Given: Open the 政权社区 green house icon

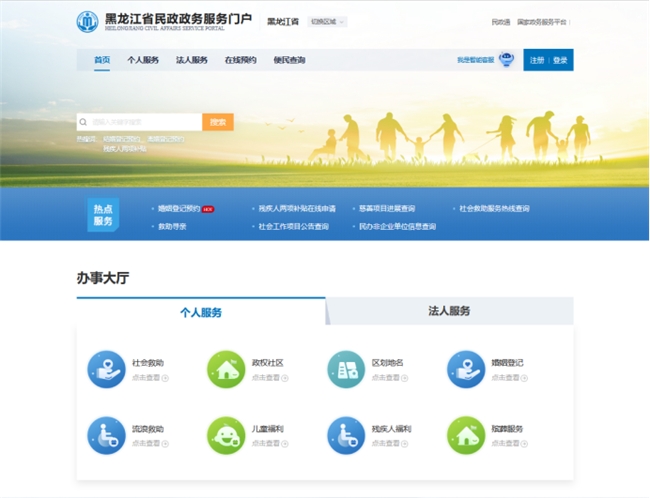Looking at the screenshot, I should [226, 369].
